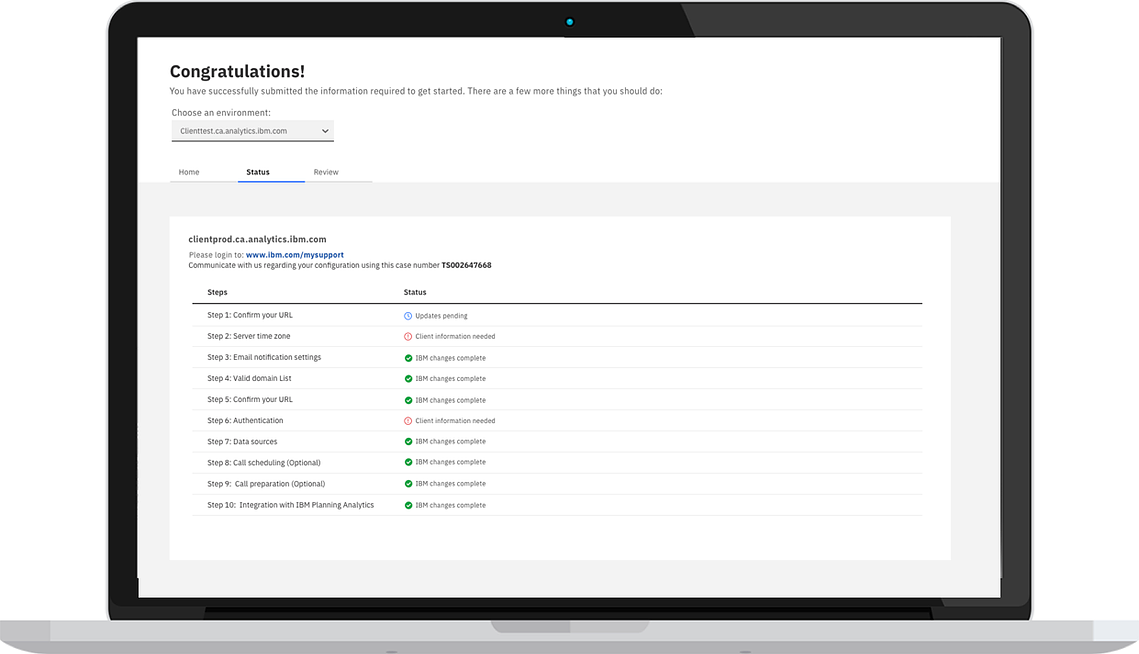Select row Step 5: Confirm your URL

tap(557, 400)
